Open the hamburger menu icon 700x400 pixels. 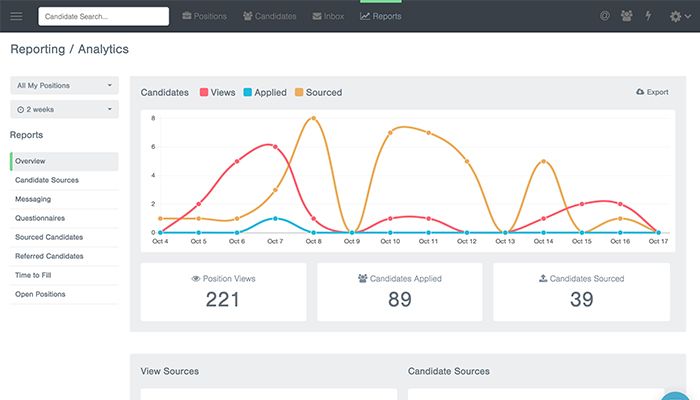17,17
